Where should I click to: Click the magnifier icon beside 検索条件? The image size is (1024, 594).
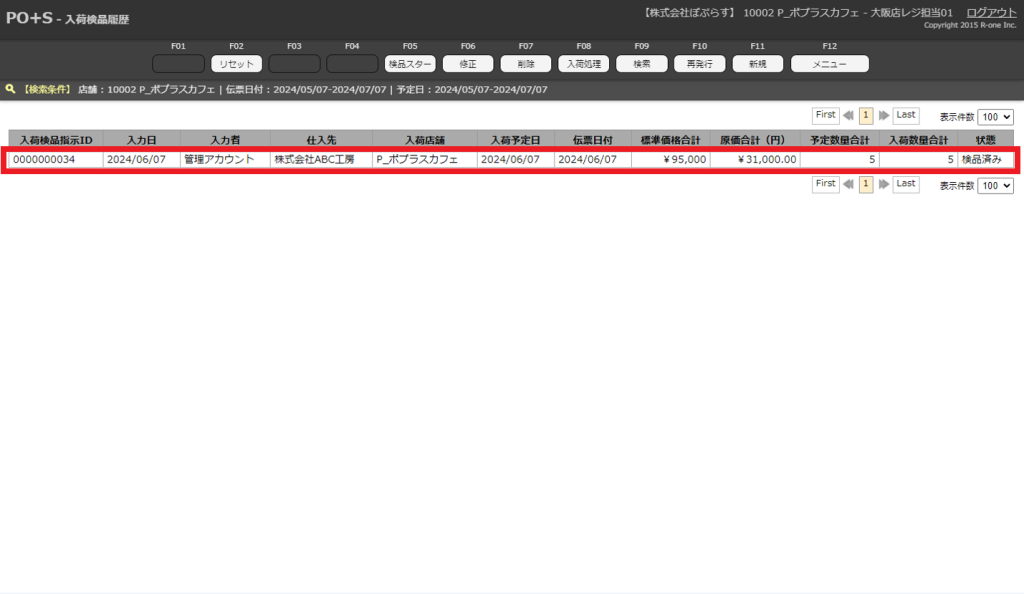pyautogui.click(x=10, y=89)
